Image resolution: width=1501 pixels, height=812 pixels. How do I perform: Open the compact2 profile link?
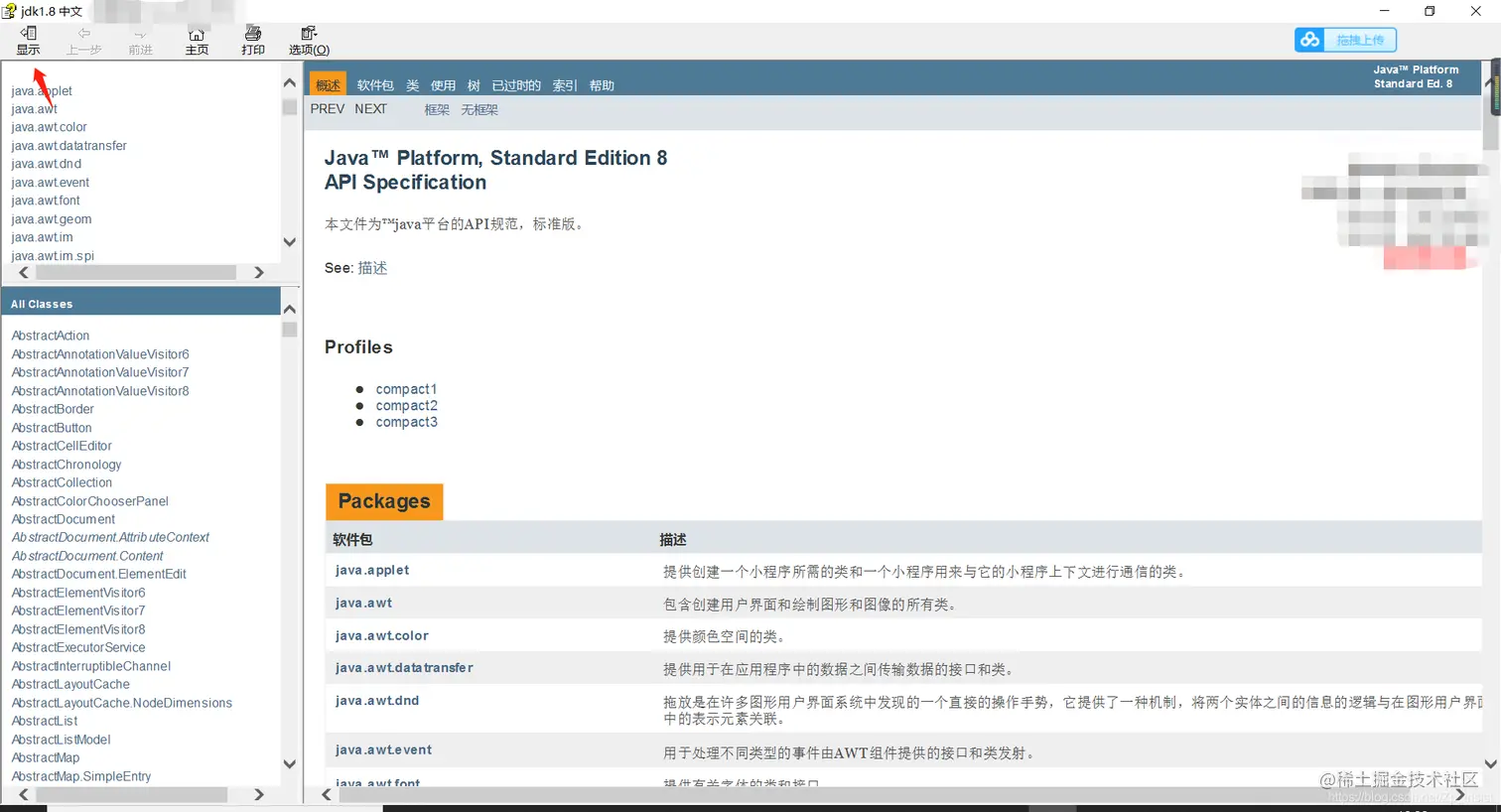[406, 406]
